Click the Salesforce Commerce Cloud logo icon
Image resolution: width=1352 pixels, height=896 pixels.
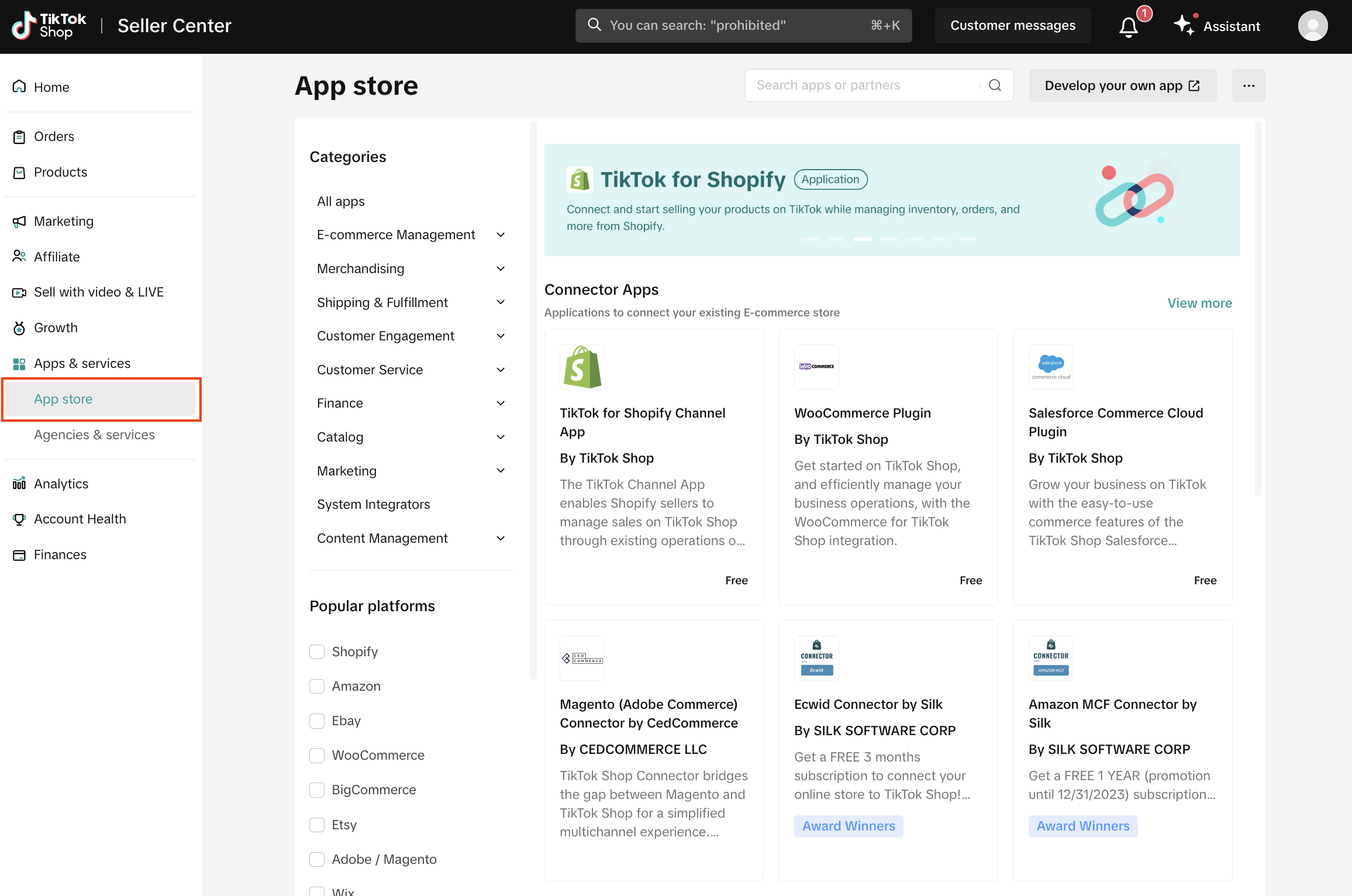[x=1051, y=367]
